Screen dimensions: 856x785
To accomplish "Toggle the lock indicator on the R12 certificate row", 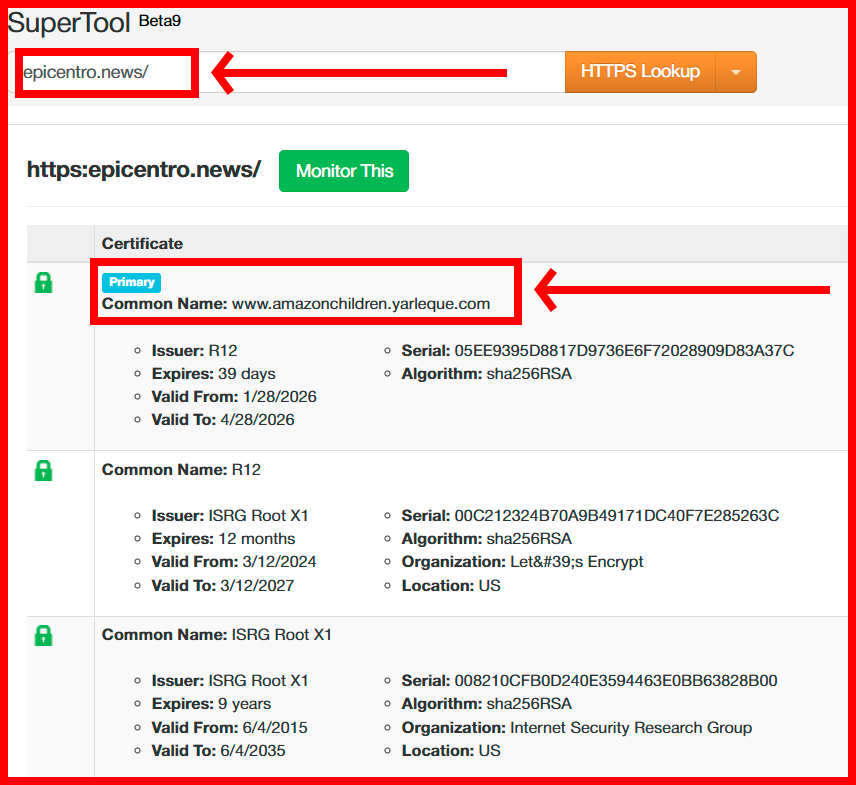I will click(43, 470).
